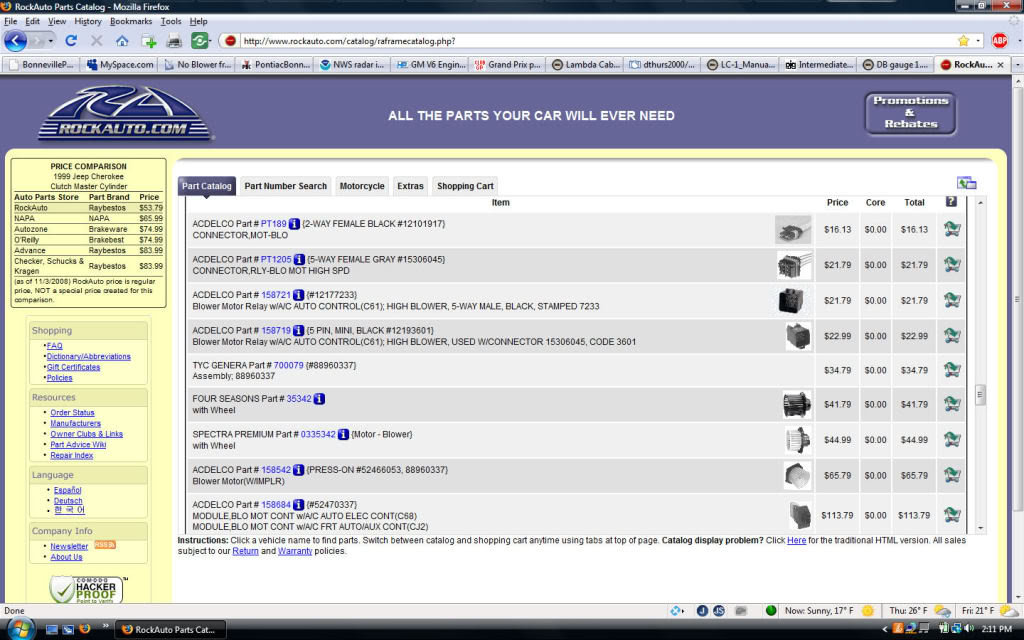Open info icon for part 158684
This screenshot has height=640, width=1024.
[298, 504]
